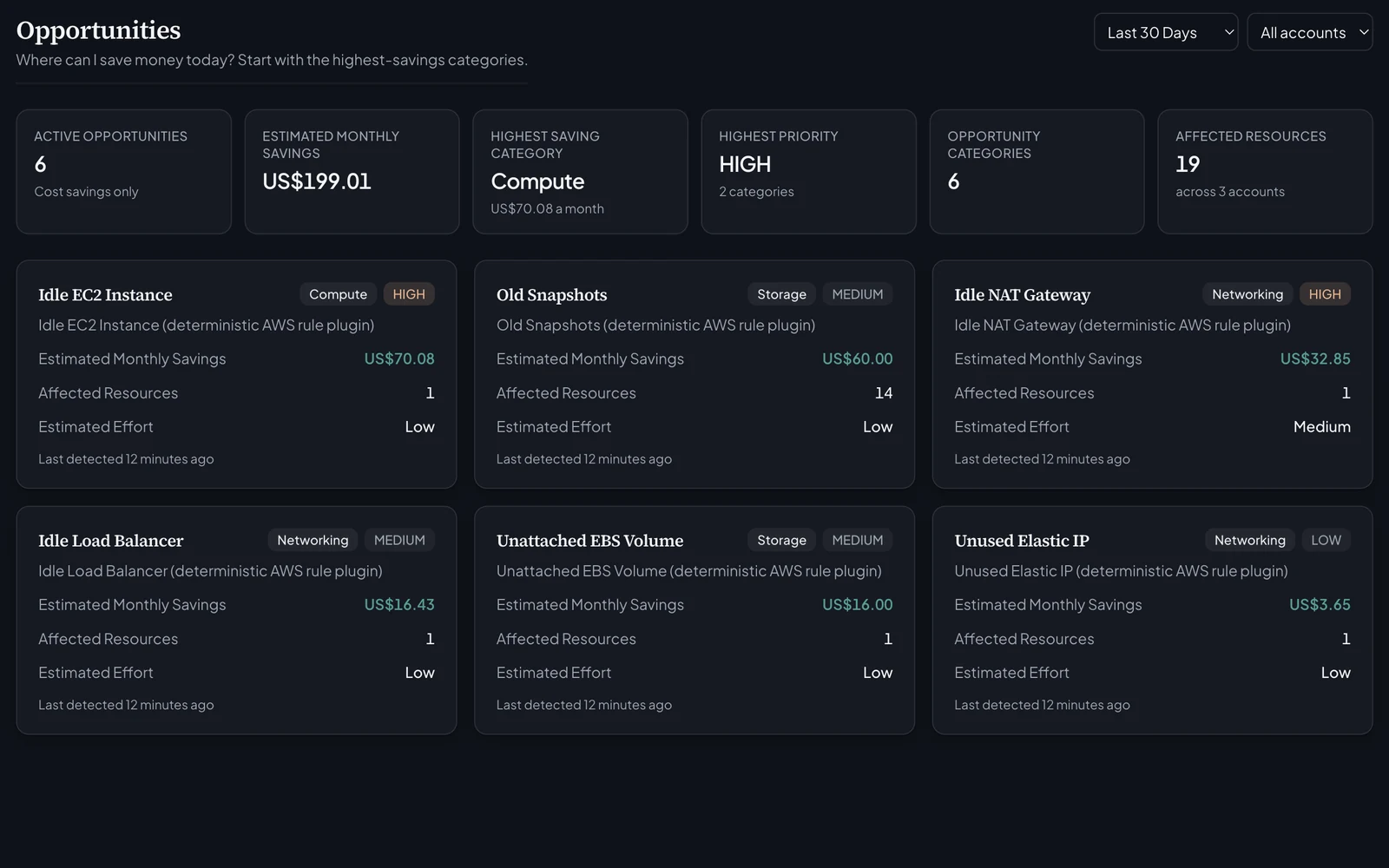Click 19 in Affected Resources summary card
The height and width of the screenshot is (868, 1389).
pyautogui.click(x=1188, y=164)
